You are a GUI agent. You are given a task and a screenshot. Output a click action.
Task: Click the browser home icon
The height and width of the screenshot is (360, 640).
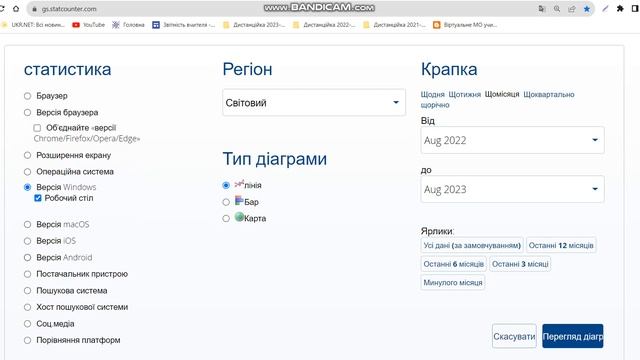pyautogui.click(x=16, y=9)
